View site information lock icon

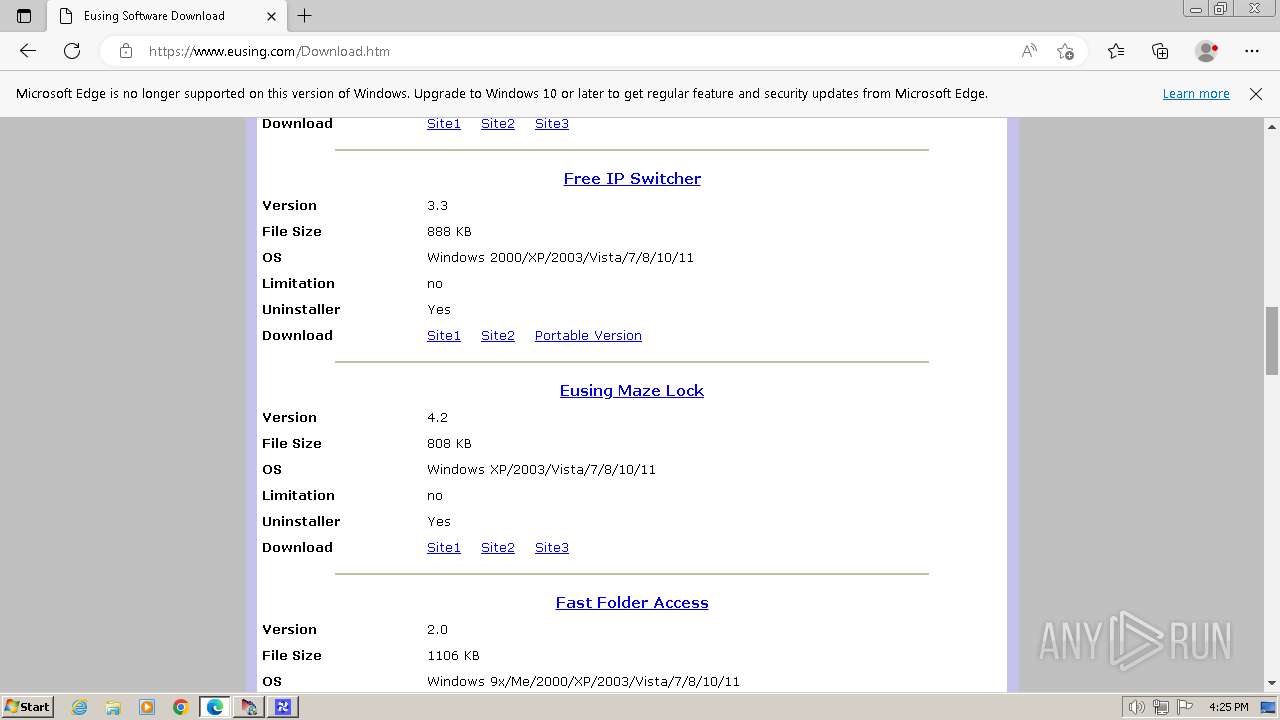pos(126,51)
